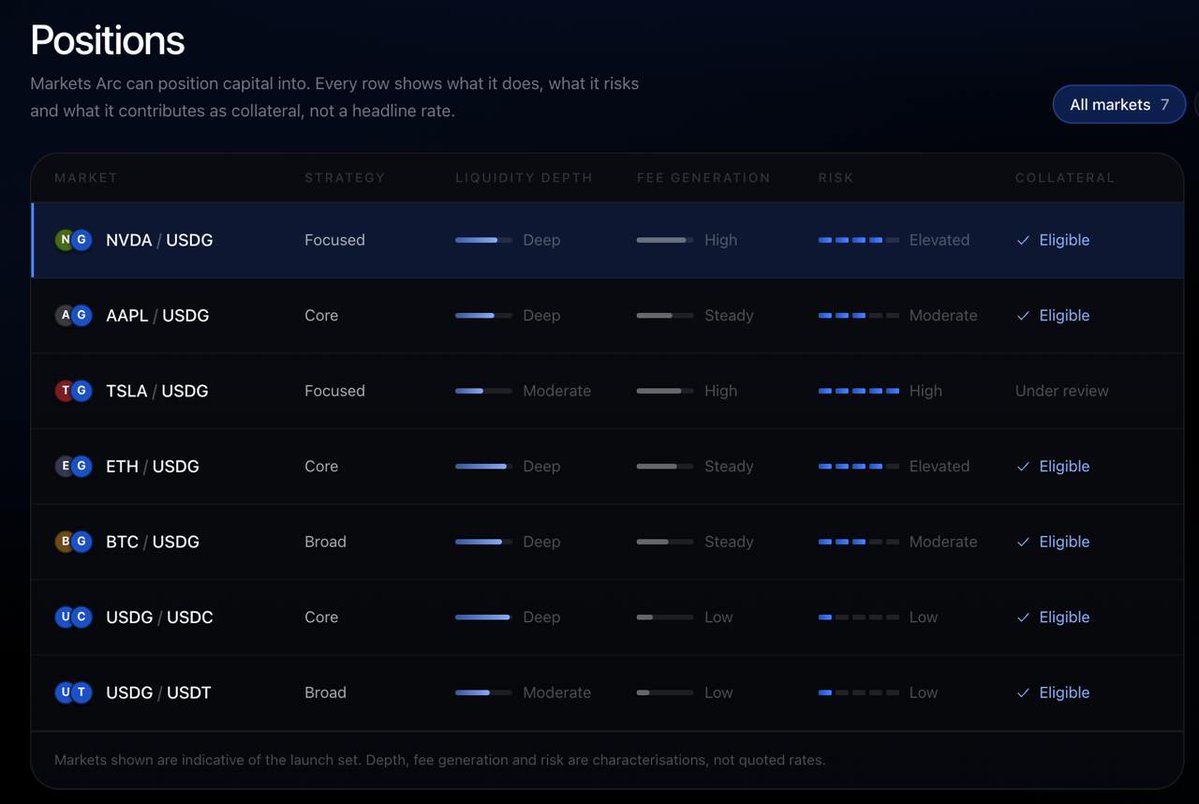Open the ETH / USDG market name
The width and height of the screenshot is (1199, 804).
point(152,466)
